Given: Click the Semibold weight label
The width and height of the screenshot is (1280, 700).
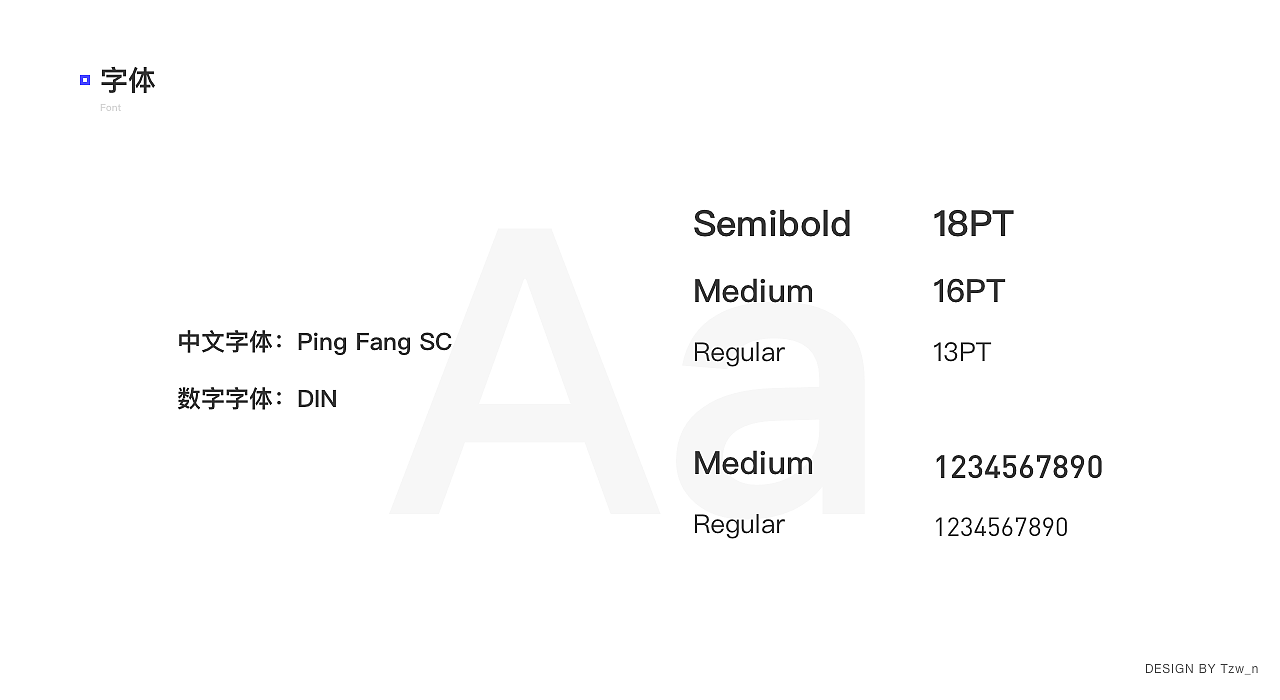Looking at the screenshot, I should tap(771, 223).
